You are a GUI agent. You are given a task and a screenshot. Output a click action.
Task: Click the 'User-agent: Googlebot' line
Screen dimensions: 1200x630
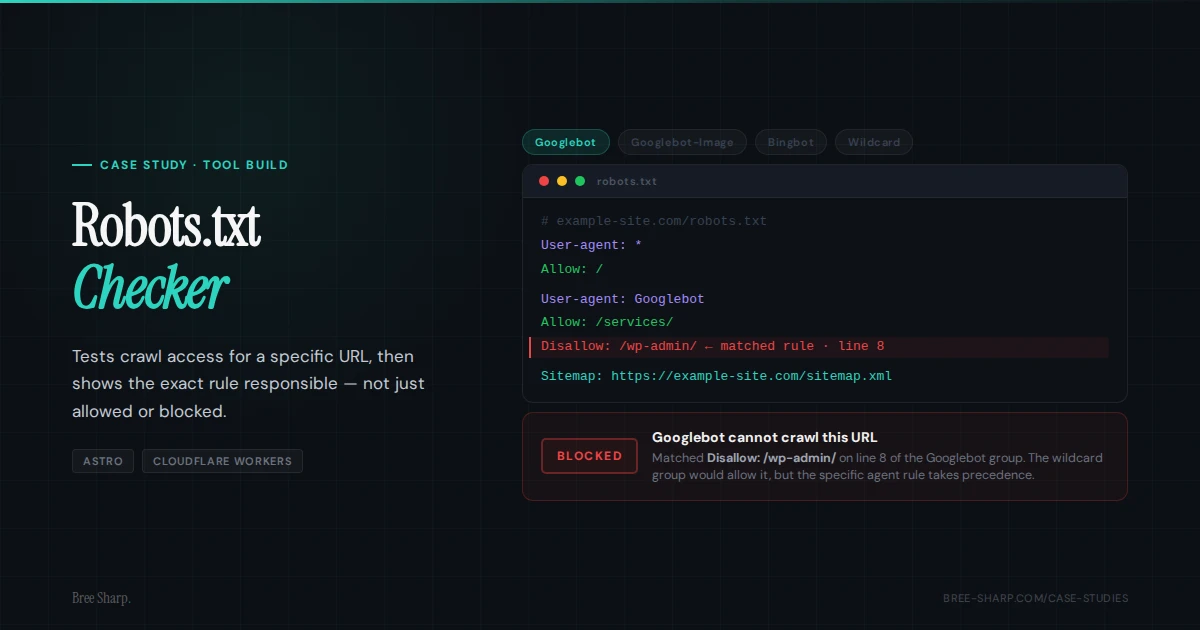(x=623, y=299)
